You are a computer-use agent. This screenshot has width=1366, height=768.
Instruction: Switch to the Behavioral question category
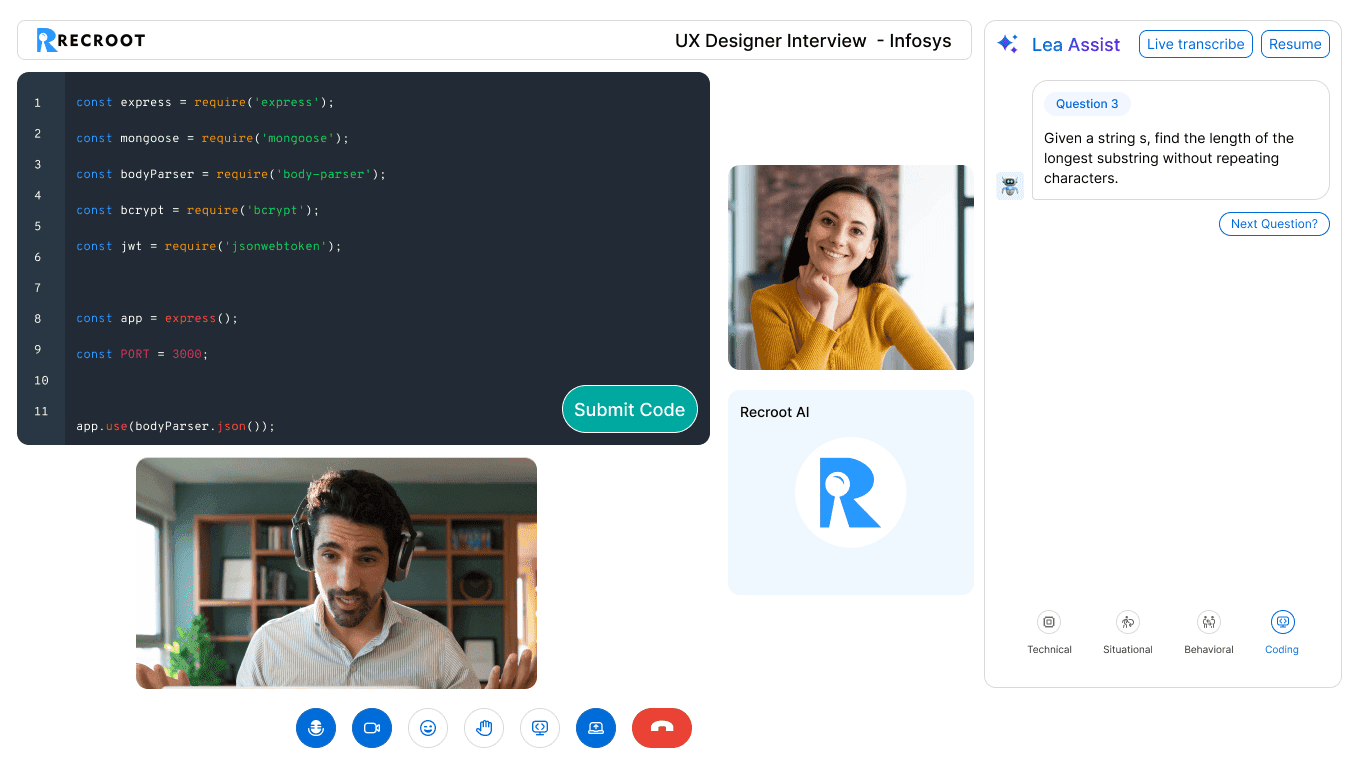(1209, 633)
